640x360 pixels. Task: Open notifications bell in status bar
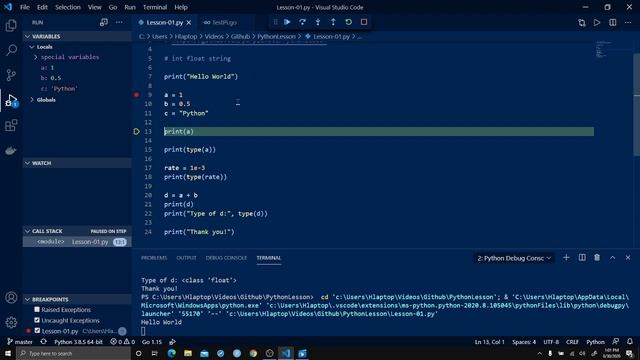629,342
